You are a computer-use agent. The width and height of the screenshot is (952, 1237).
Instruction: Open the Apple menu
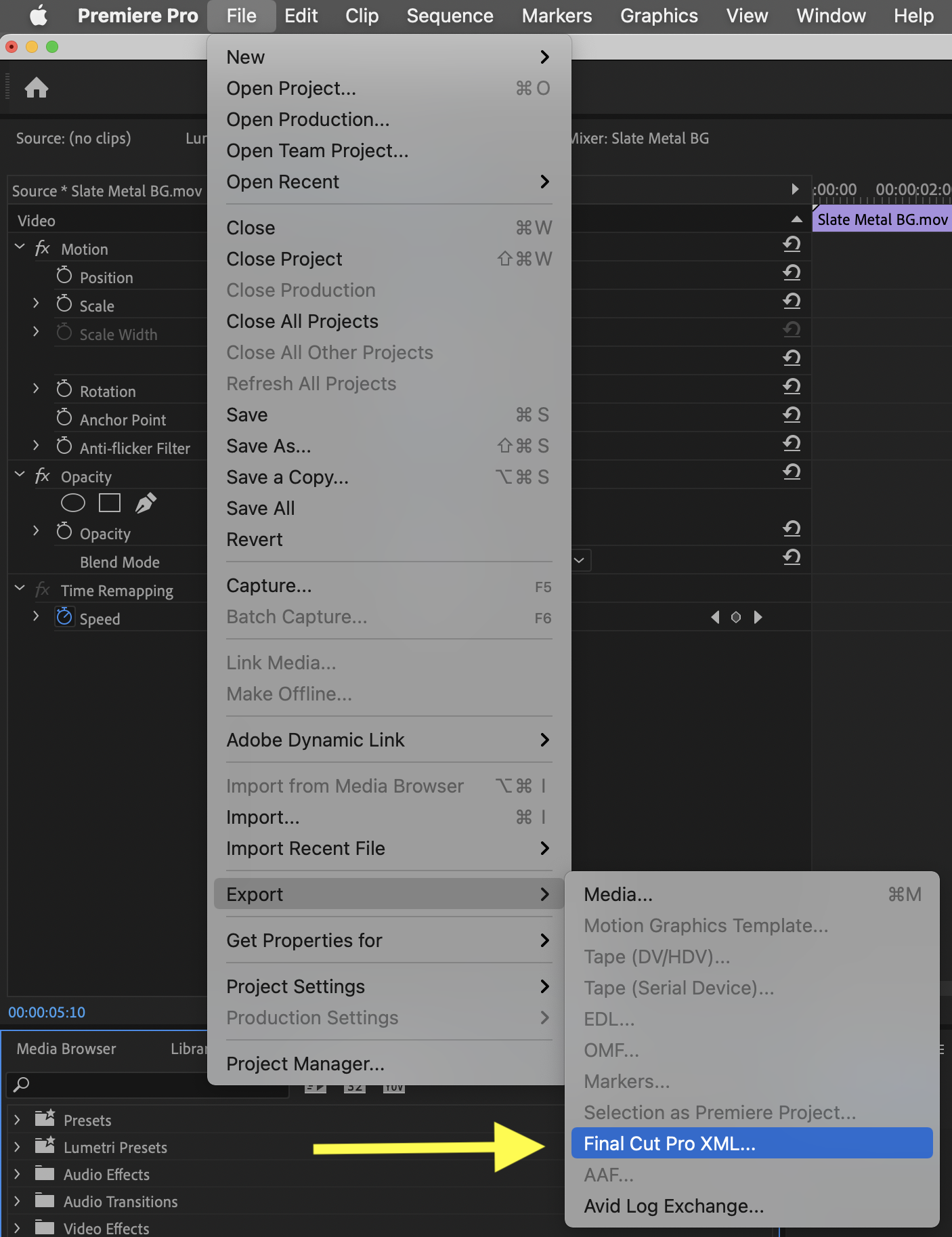[39, 16]
